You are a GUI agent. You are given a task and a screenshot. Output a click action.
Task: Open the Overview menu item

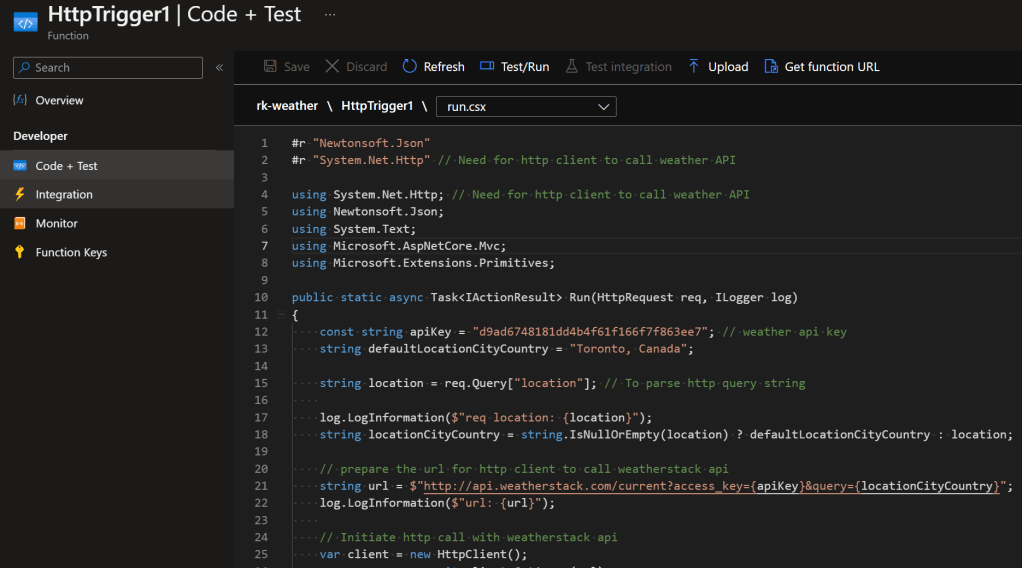click(59, 101)
